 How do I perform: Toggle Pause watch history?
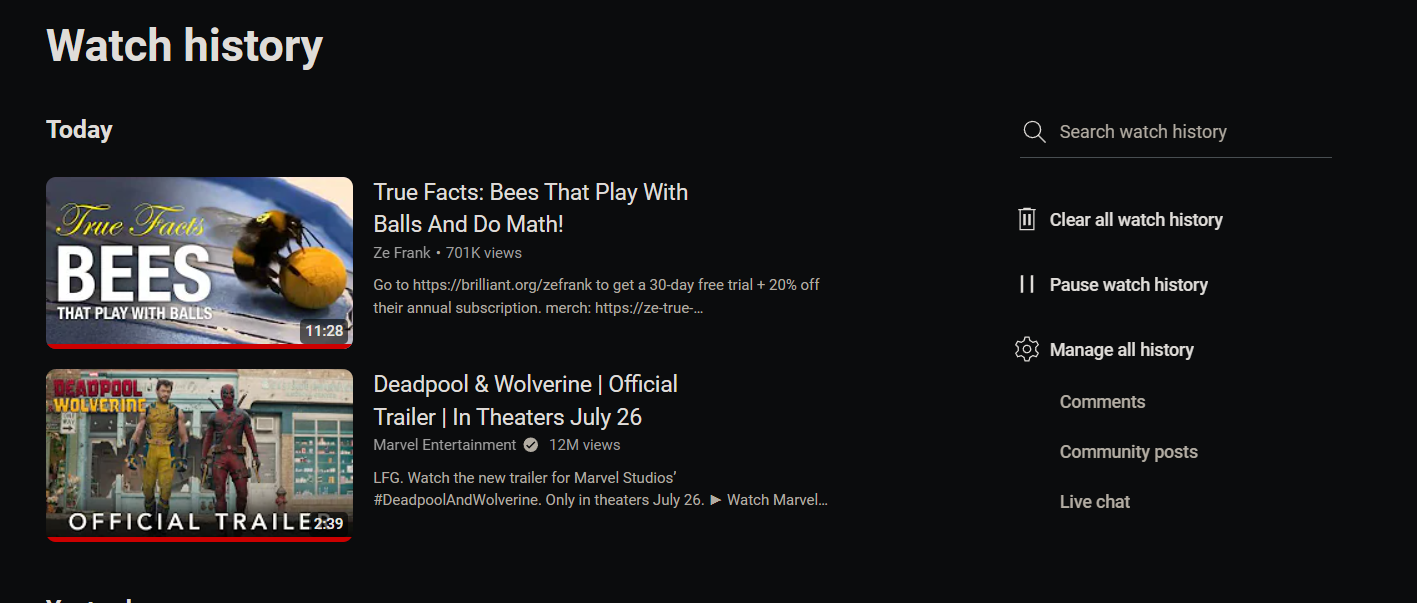click(1129, 285)
